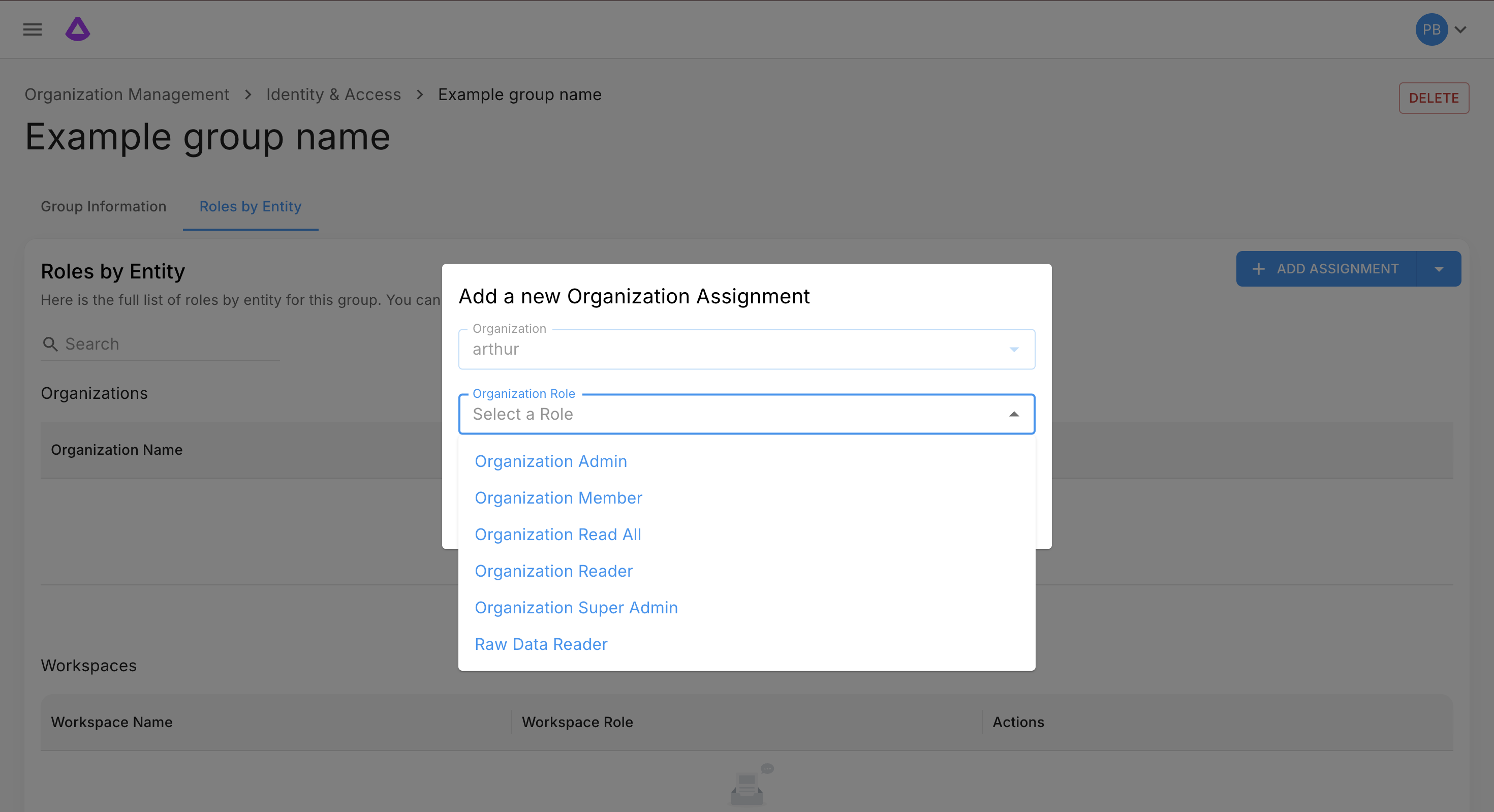Go to Identity & Access breadcrumb

coord(333,95)
